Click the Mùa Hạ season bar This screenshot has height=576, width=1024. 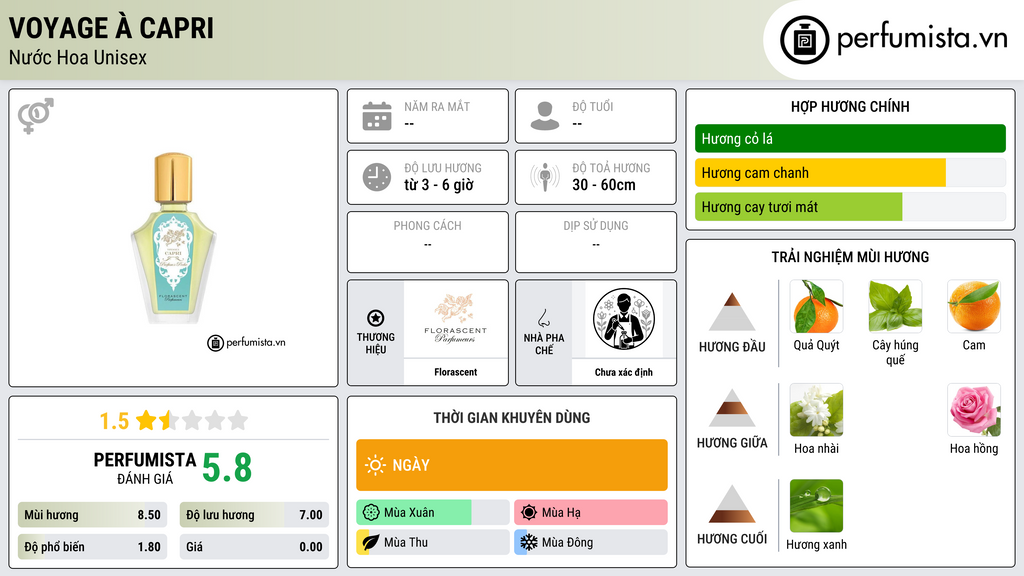pos(591,513)
